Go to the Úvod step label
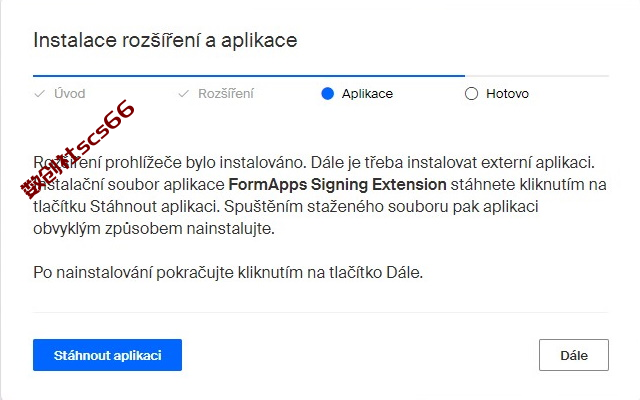640x400 pixels. (x=69, y=93)
